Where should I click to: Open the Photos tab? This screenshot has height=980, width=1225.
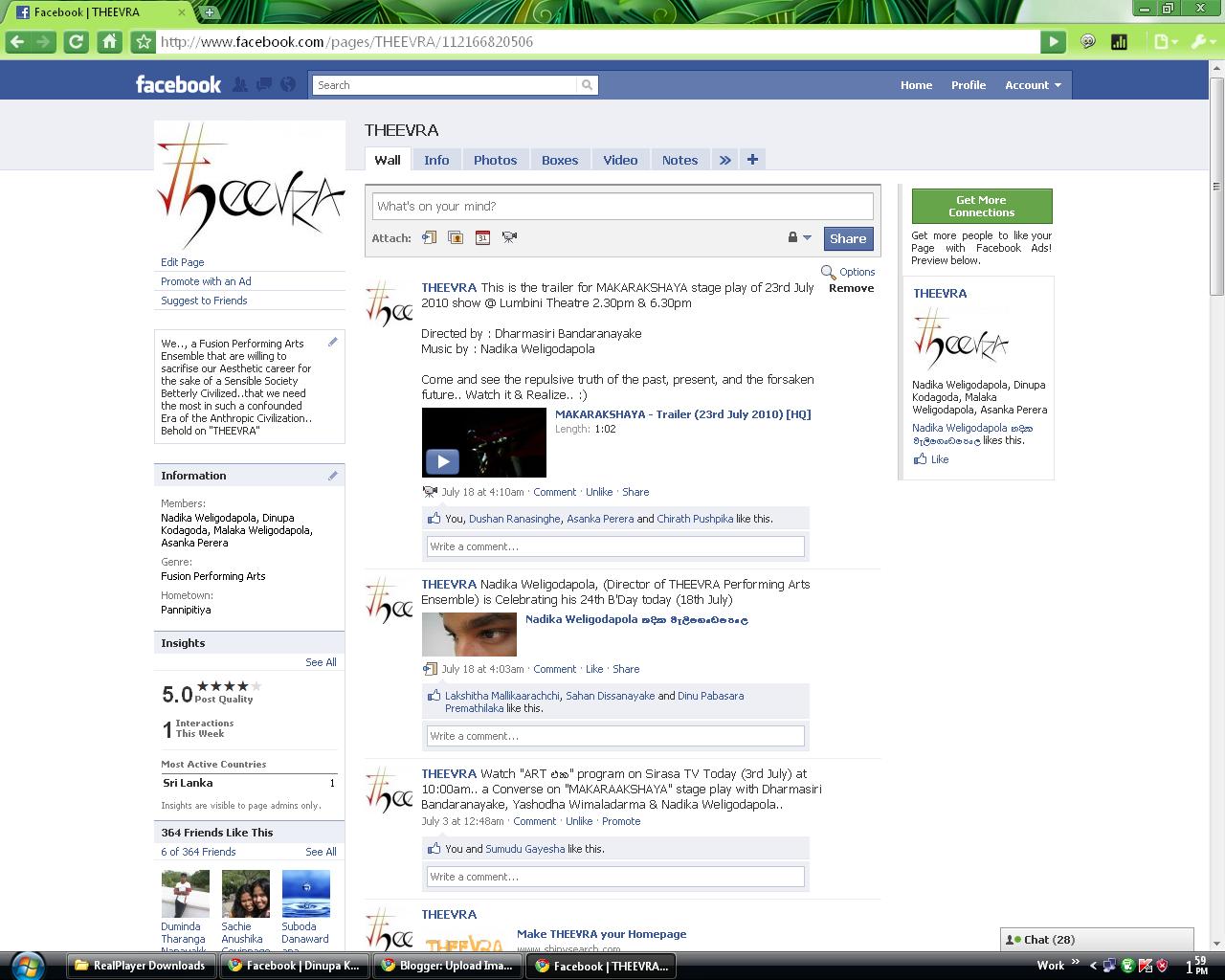click(495, 160)
